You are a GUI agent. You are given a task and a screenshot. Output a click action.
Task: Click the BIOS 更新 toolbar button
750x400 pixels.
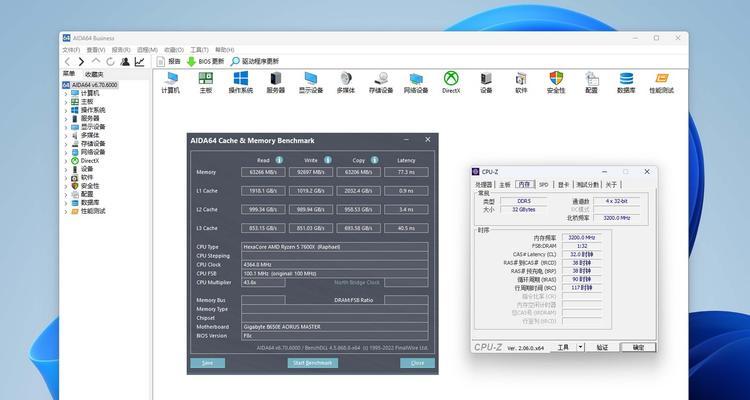[205, 62]
